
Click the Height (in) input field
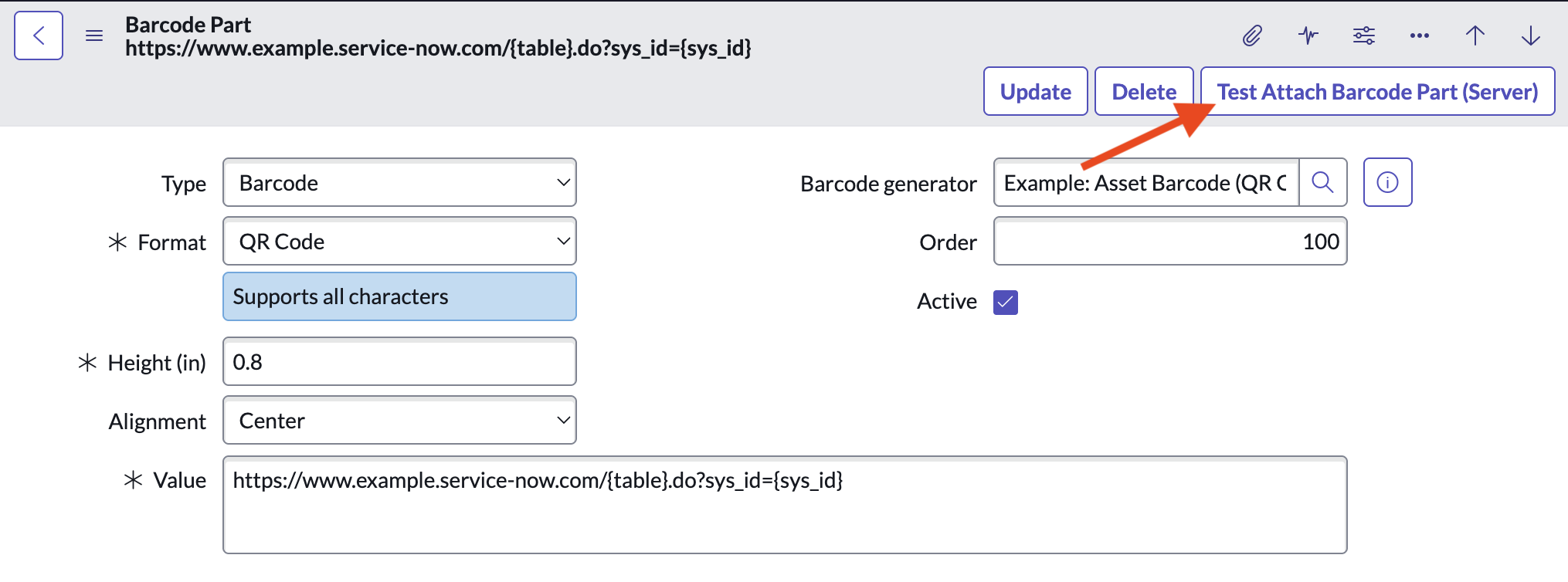[399, 362]
